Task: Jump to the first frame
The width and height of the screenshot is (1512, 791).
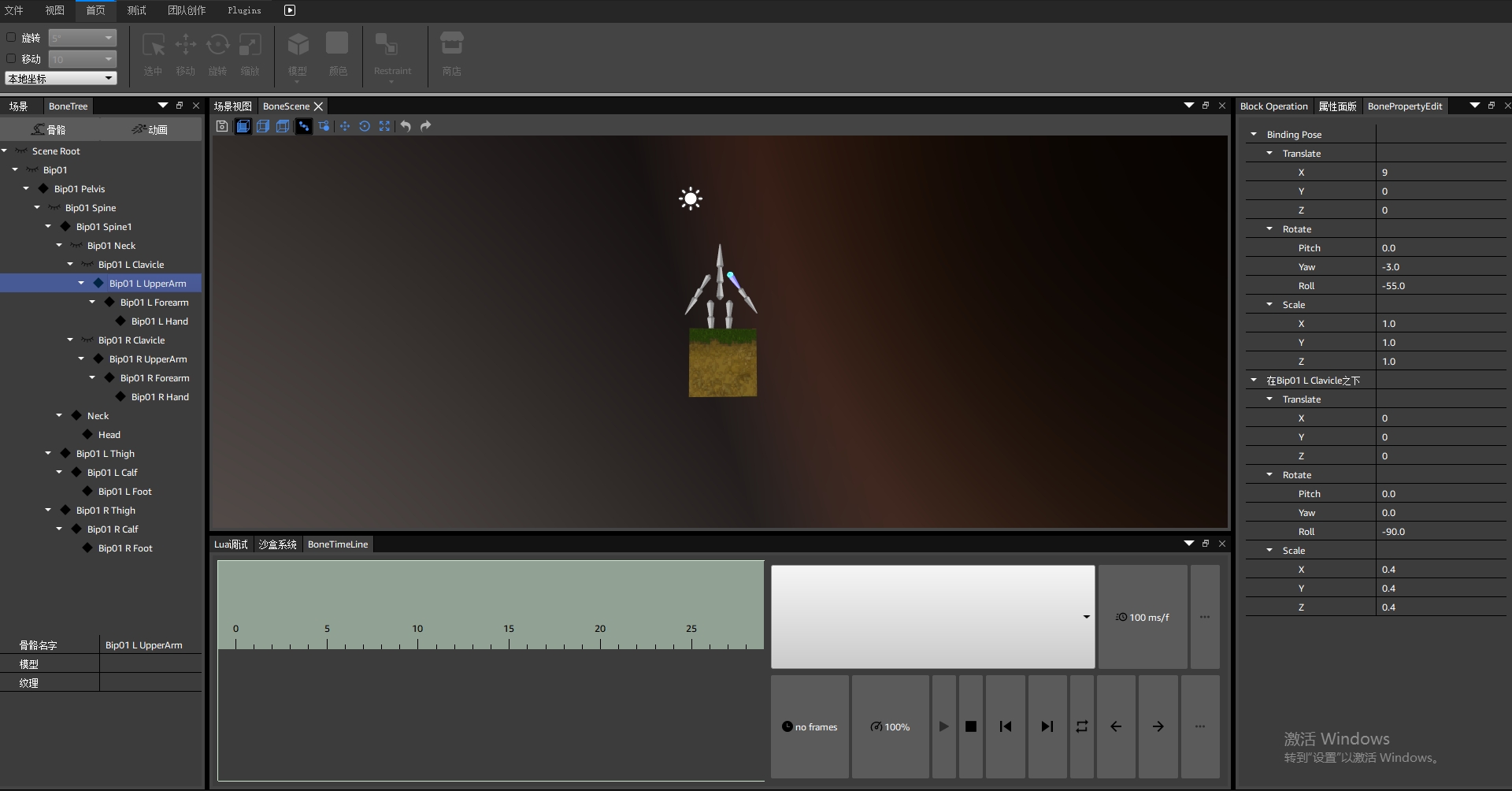Action: pos(1006,726)
